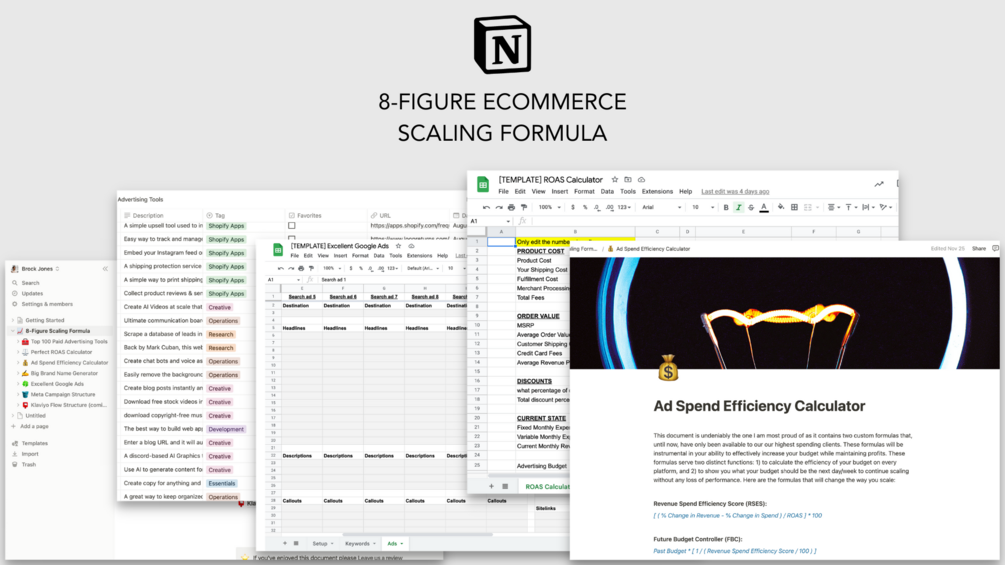Screen dimensions: 1005x565
Task: Open Ad Spend Efficiency Calculator breadcrumb
Action: (649, 249)
